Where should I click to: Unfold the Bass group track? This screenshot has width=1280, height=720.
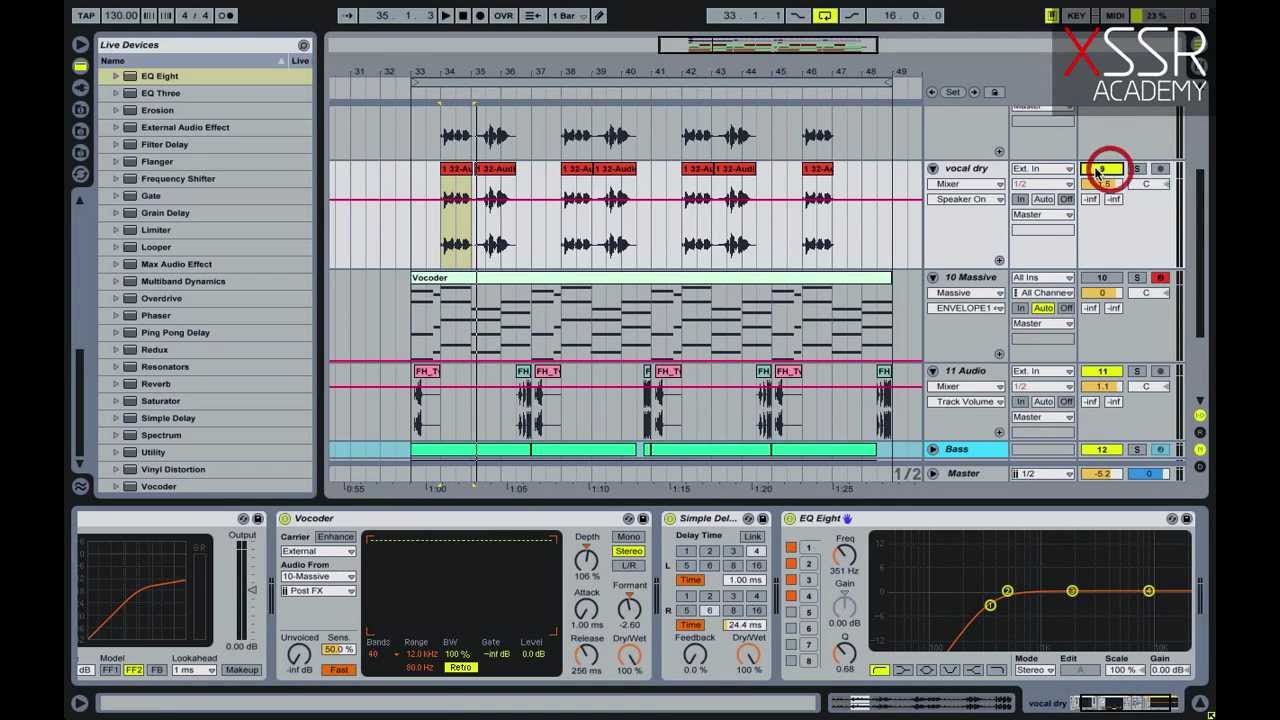coord(932,450)
